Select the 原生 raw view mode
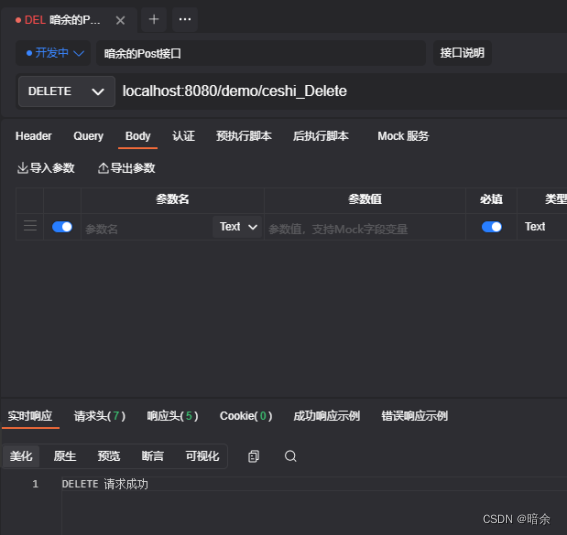Screen dimensions: 567x535 point(65,456)
